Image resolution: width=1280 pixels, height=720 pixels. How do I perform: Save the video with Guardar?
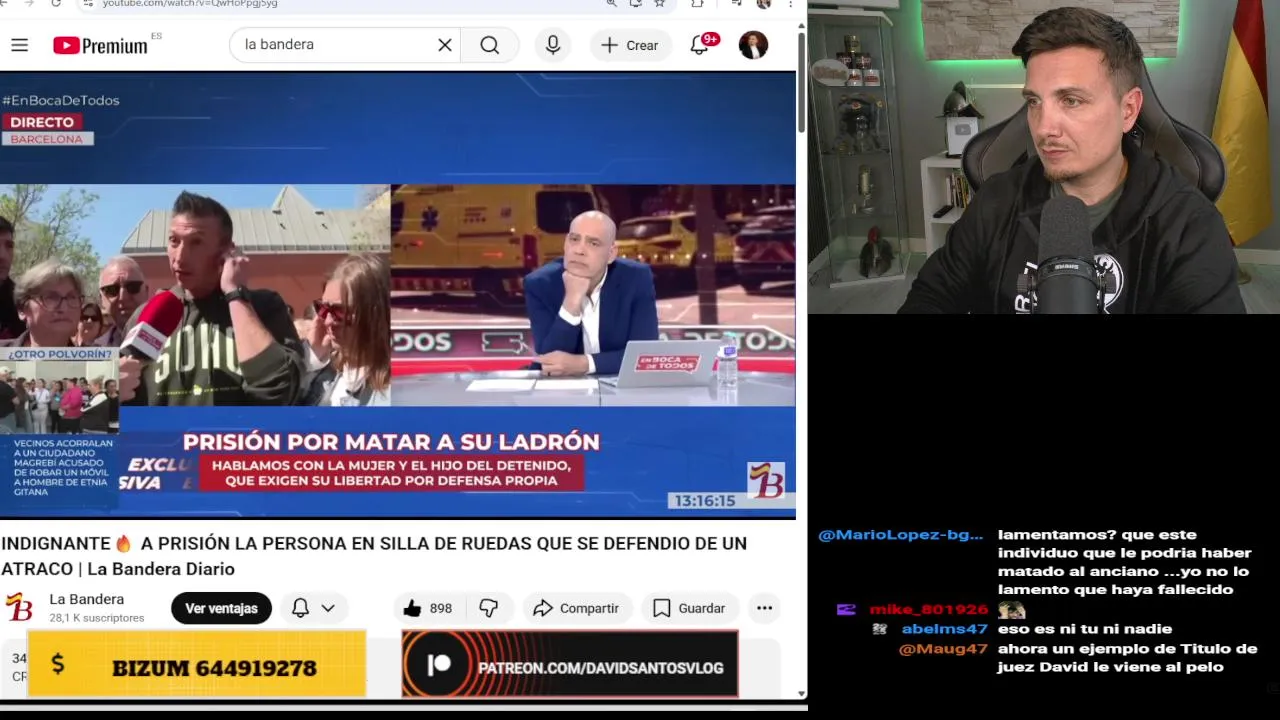coord(689,608)
